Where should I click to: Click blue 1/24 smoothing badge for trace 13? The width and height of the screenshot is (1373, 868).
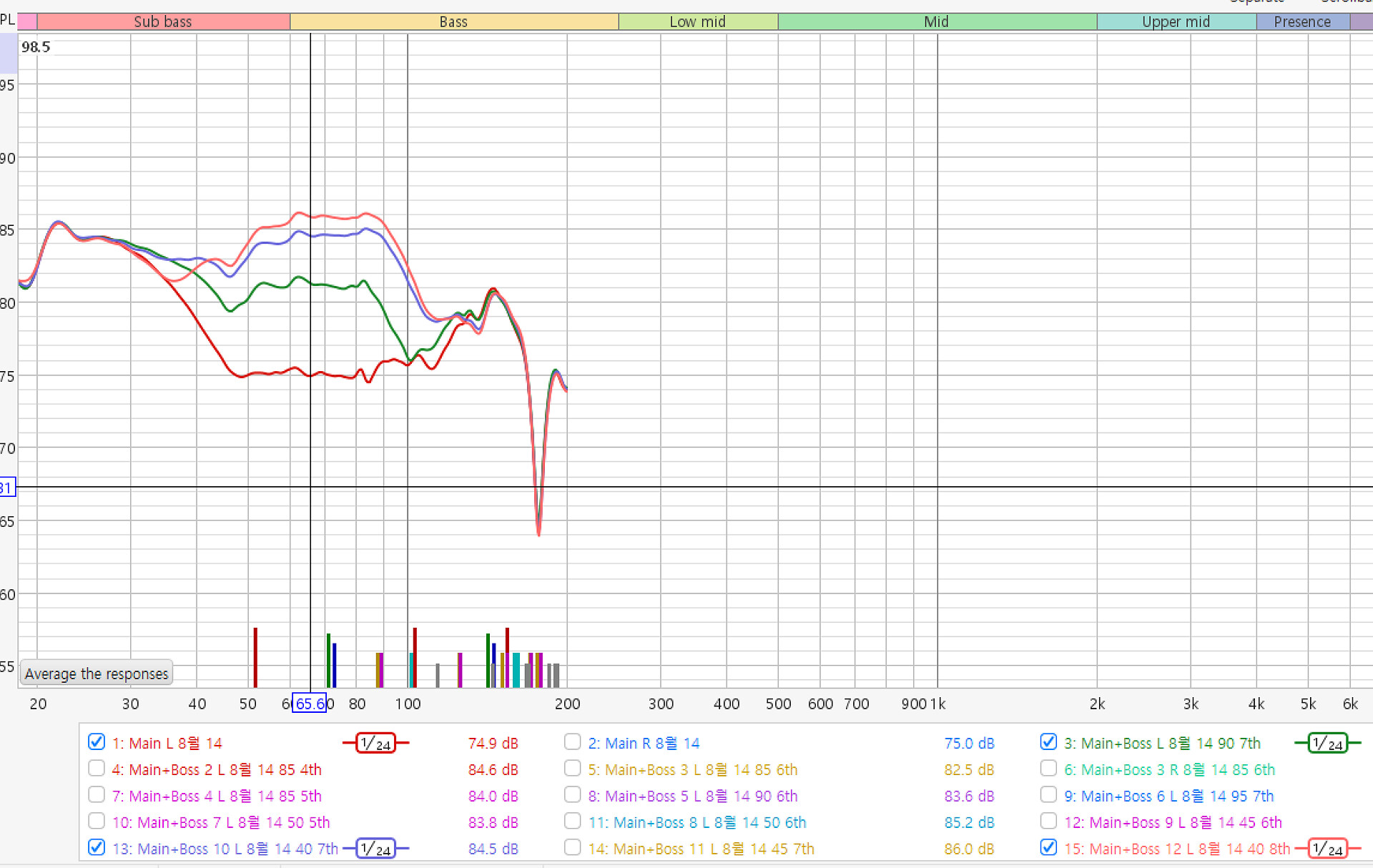375,849
